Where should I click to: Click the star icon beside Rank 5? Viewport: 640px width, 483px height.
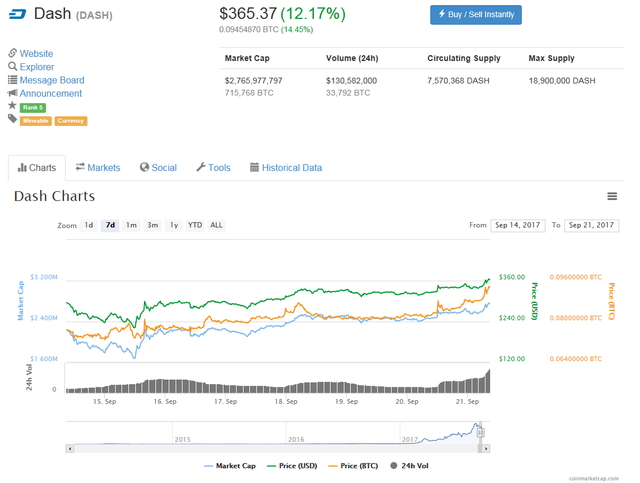(x=12, y=106)
